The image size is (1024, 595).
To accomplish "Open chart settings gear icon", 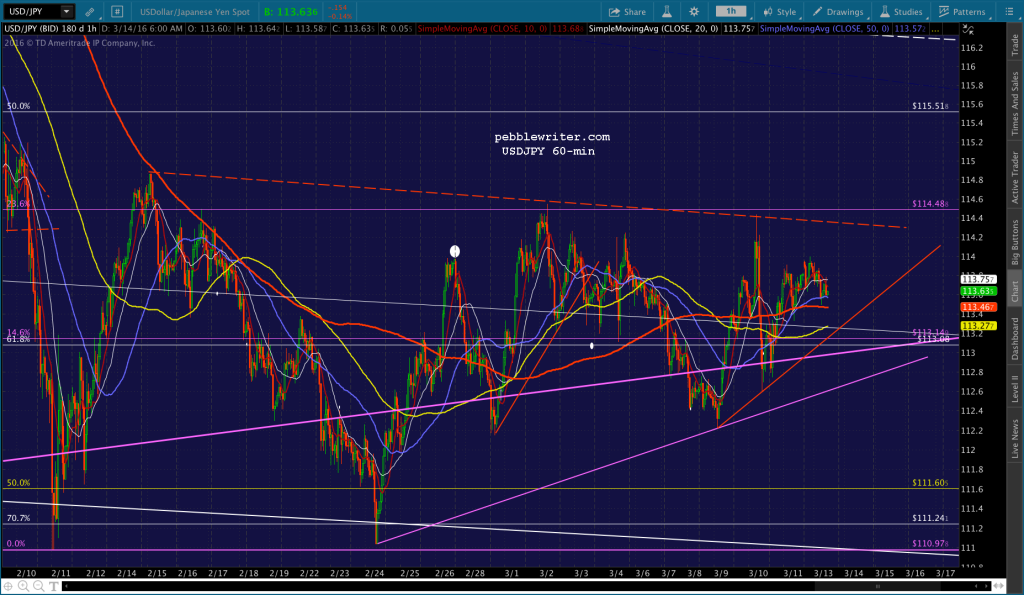I will 694,12.
